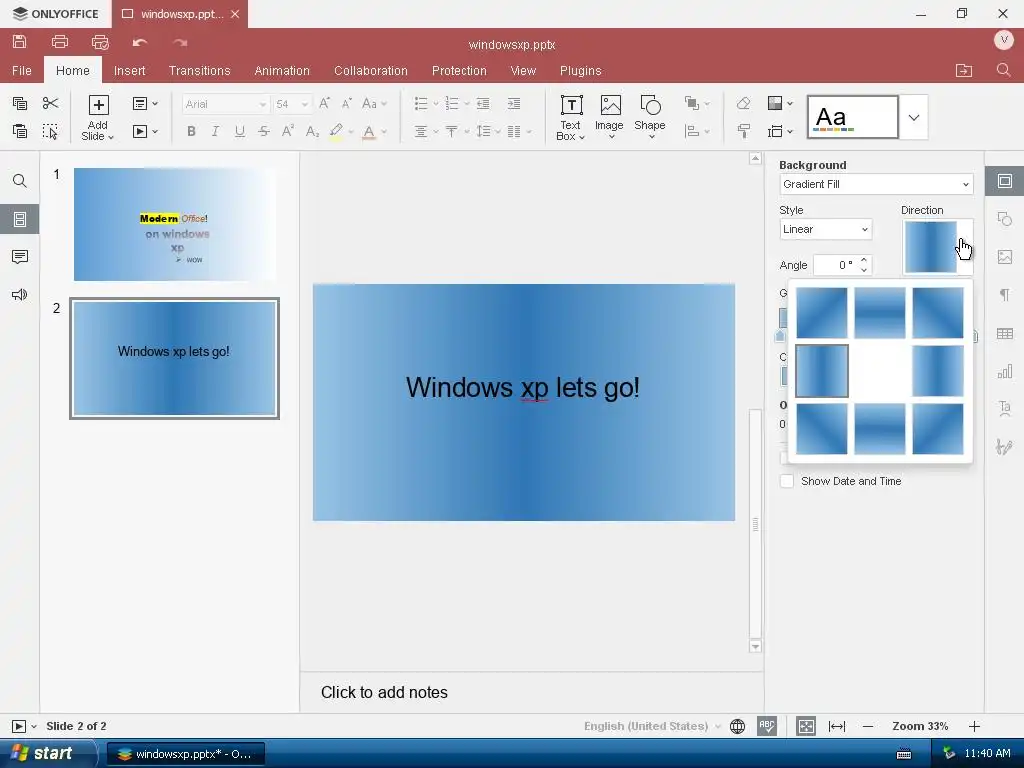Toggle Strikethrough formatting
The height and width of the screenshot is (768, 1024).
tap(264, 131)
